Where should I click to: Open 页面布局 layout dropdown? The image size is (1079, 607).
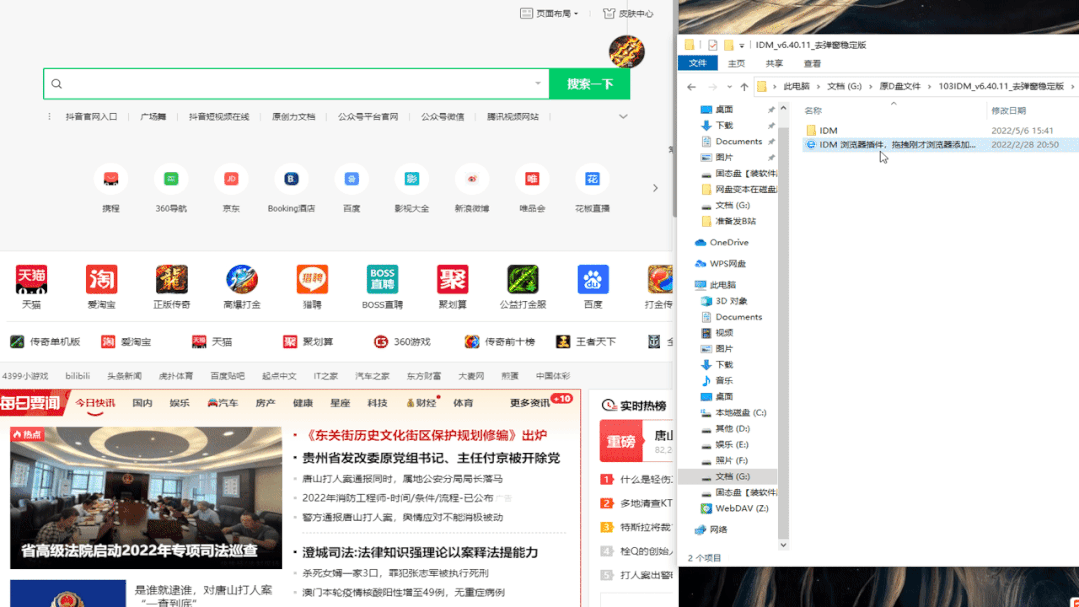[x=549, y=13]
